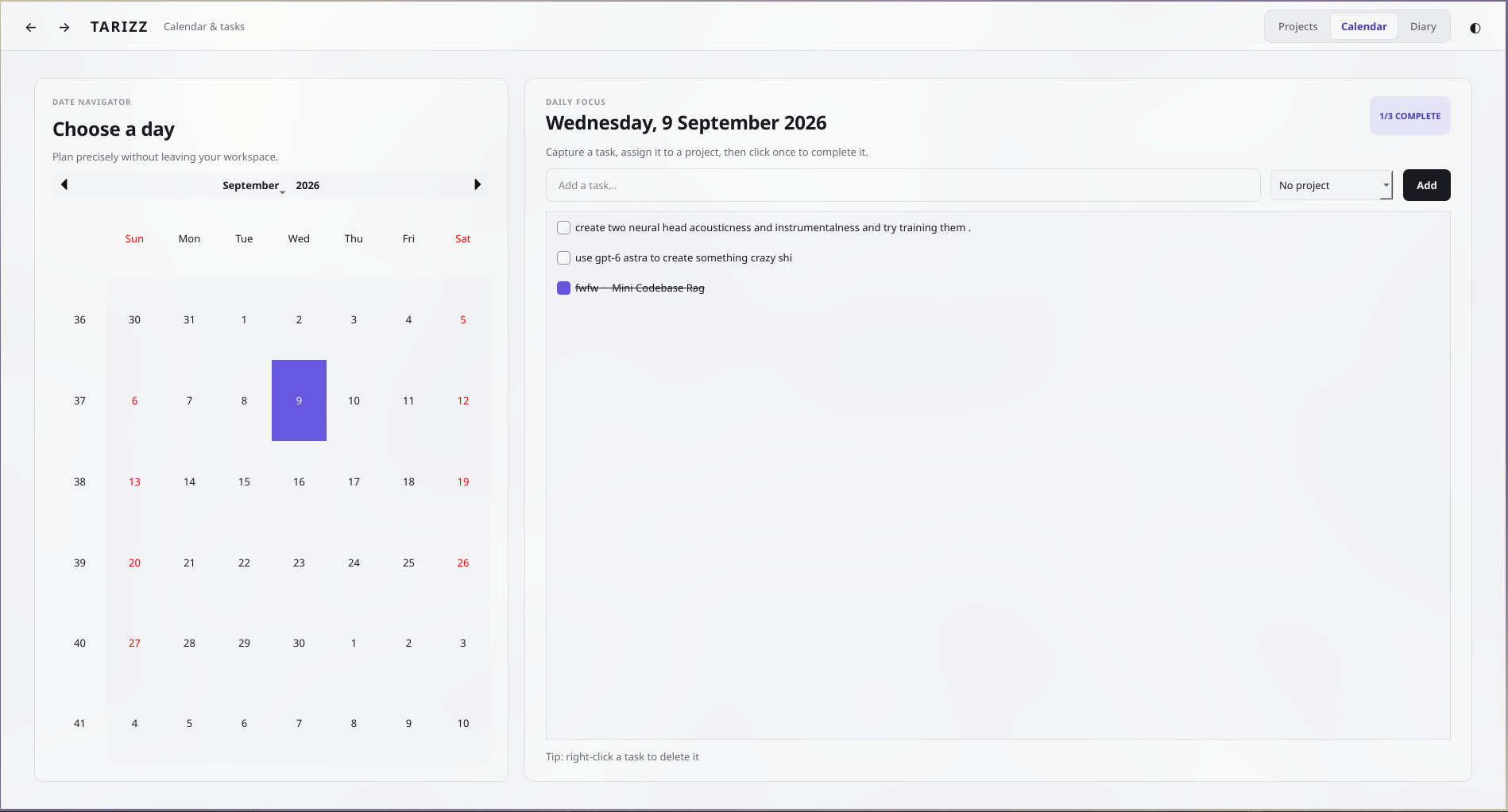Focus the Add a task input field
The width and height of the screenshot is (1508, 812).
pos(903,185)
